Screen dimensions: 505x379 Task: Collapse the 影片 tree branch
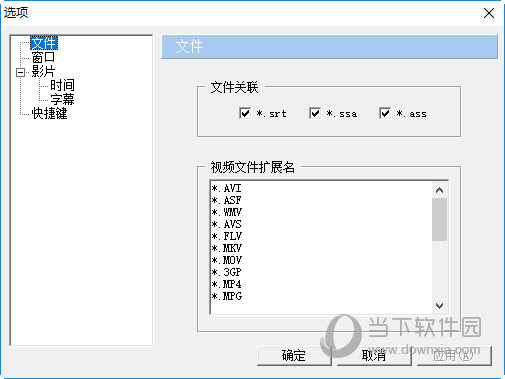20,72
